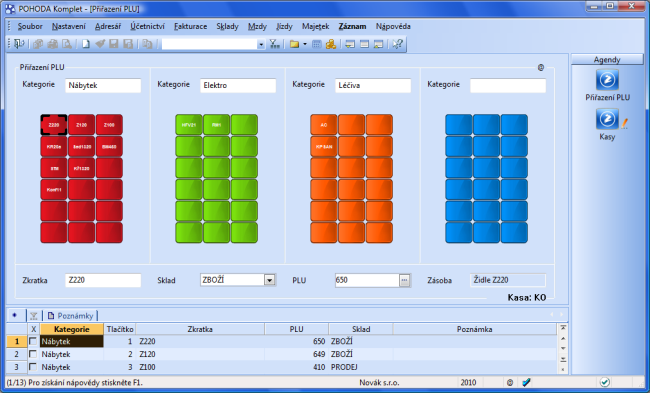Switch to the Poznámky tab
650x393 pixels.
(70, 315)
